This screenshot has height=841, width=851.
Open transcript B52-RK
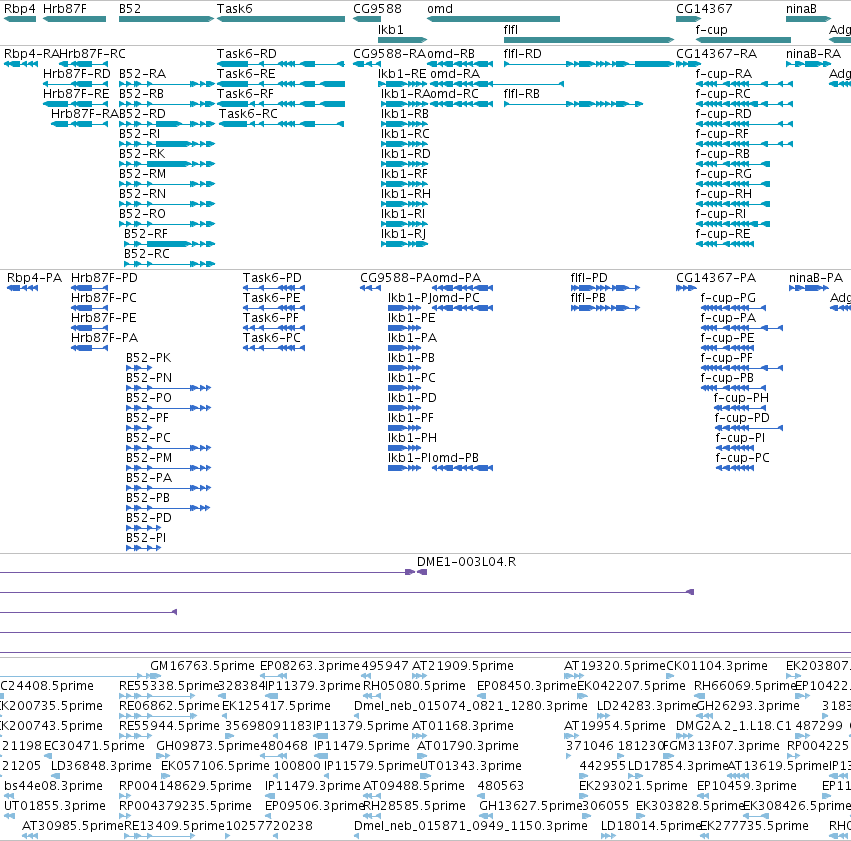(167, 164)
